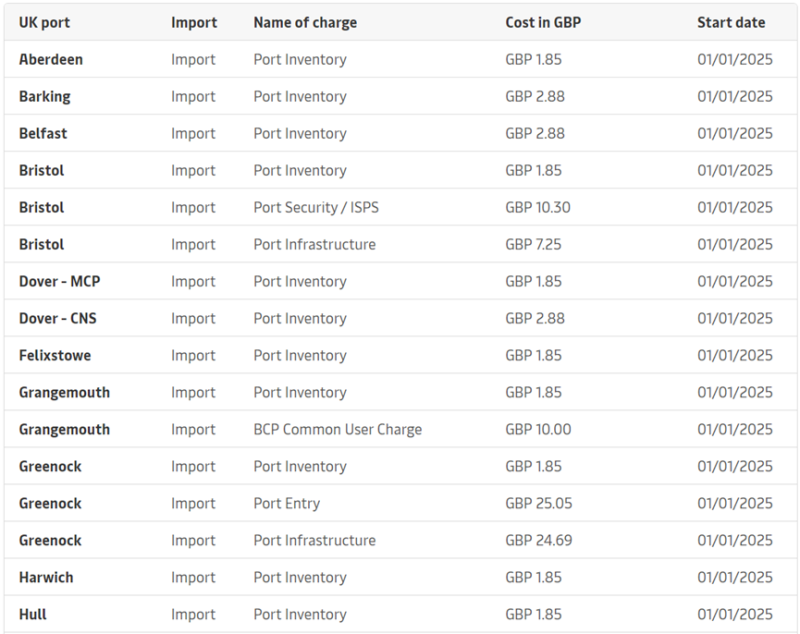Select the GBP 10.00 cost cell
This screenshot has height=634, width=800.
[x=538, y=429]
